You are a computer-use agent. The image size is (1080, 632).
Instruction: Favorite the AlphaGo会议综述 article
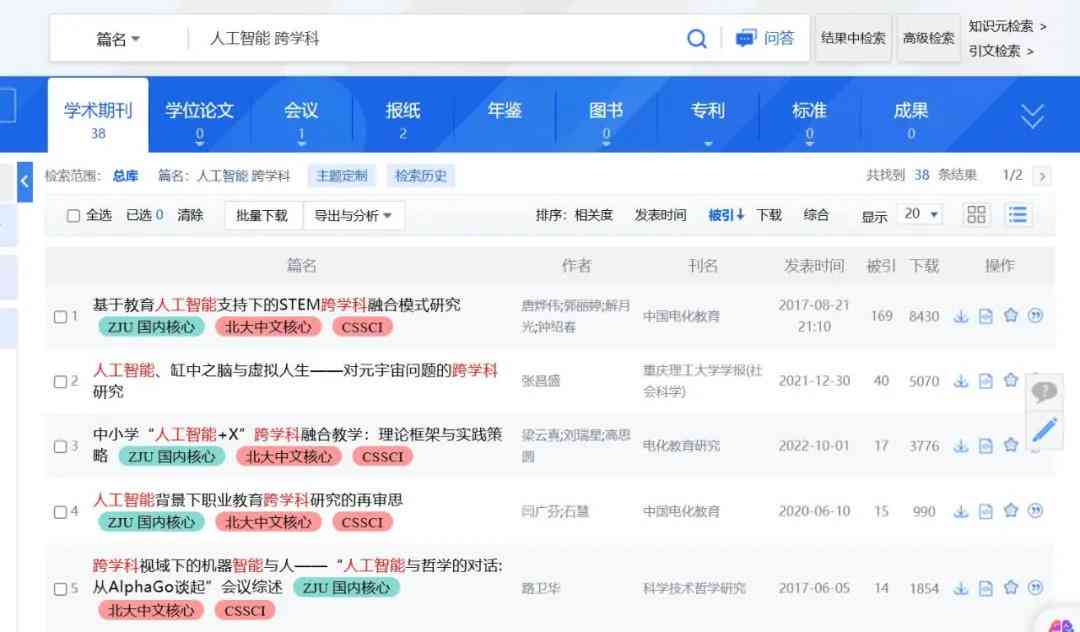[1010, 587]
